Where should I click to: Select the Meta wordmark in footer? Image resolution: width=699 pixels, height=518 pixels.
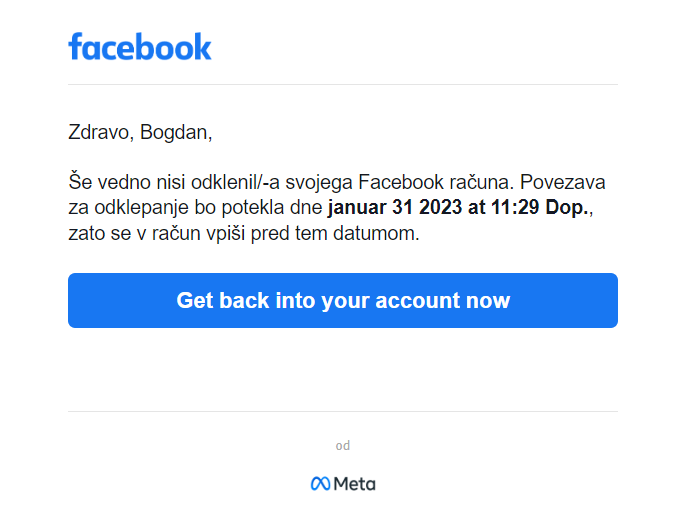354,484
